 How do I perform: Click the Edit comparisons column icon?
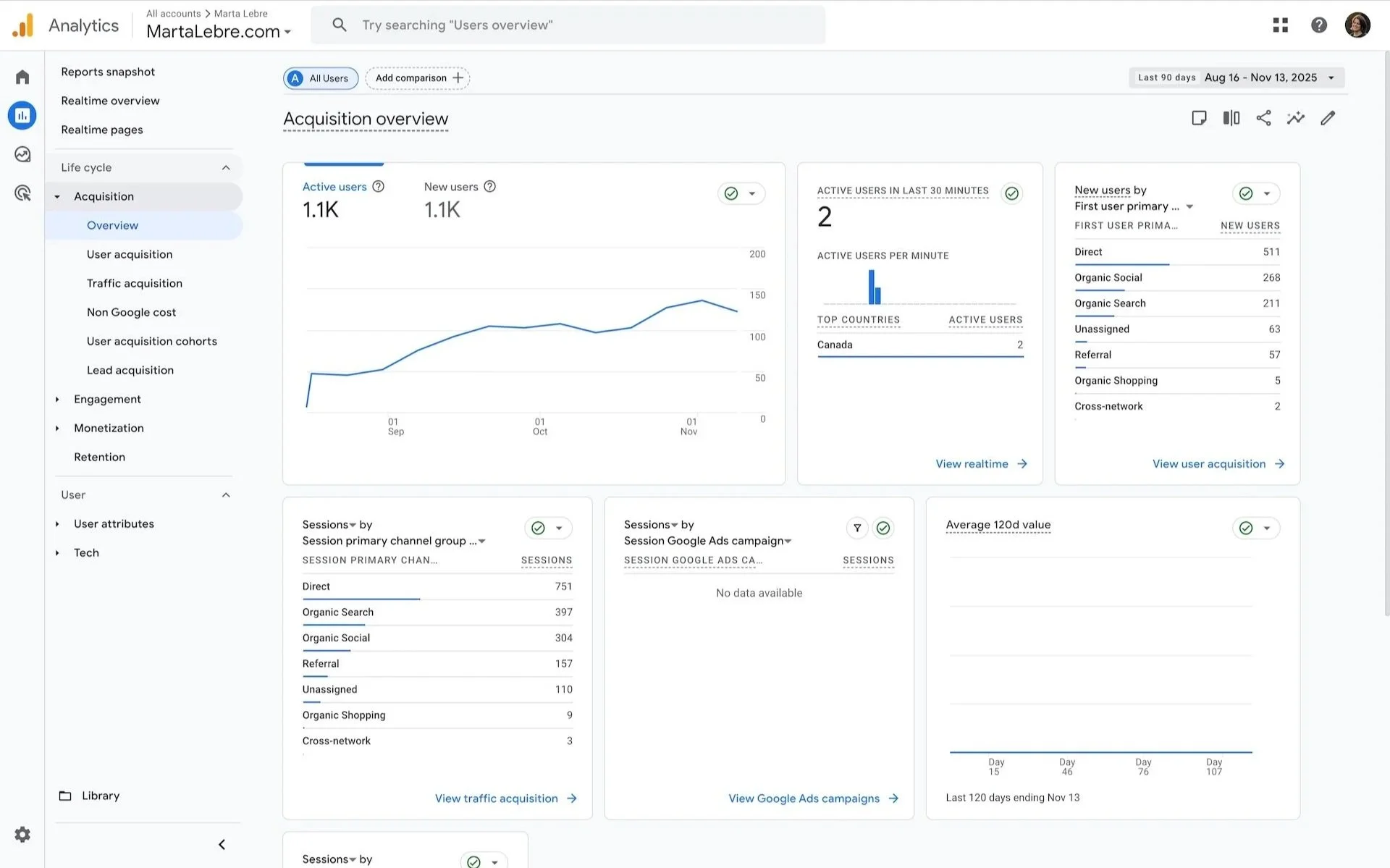pos(1231,118)
